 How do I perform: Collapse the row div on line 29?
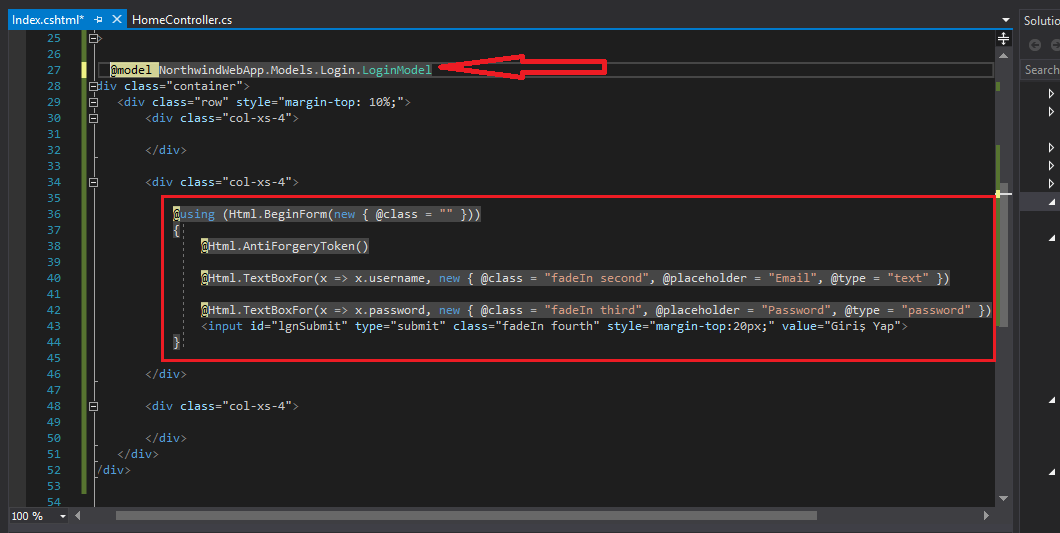[x=95, y=102]
